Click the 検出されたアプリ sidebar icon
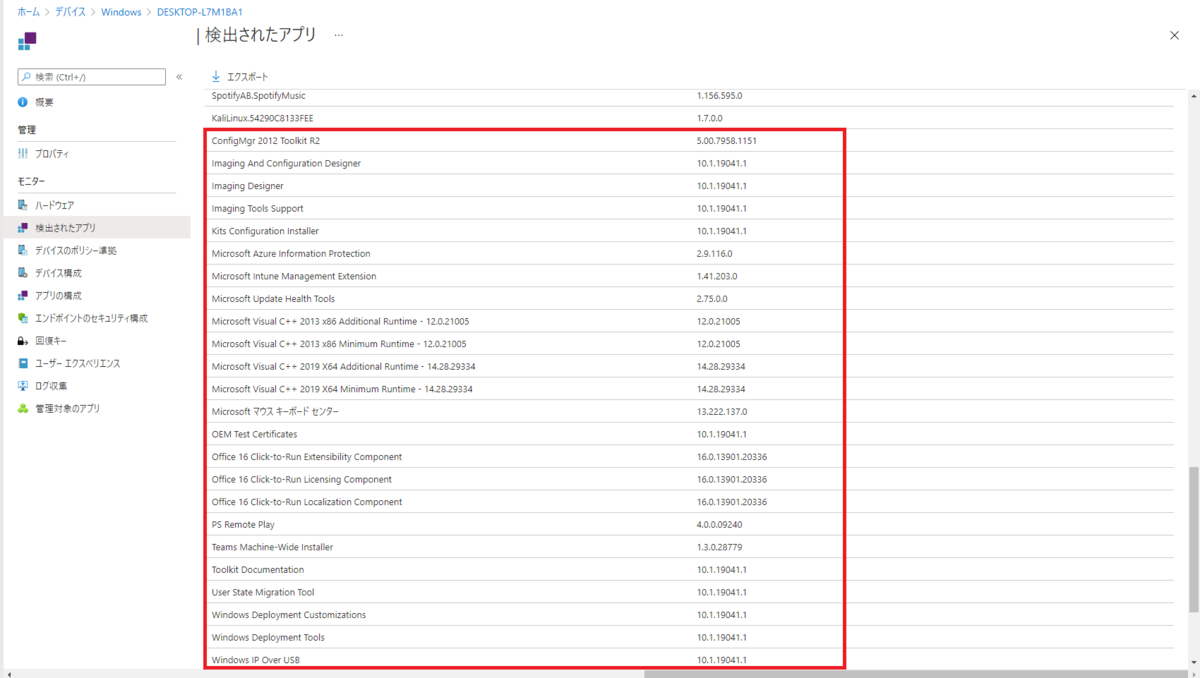Viewport: 1200px width, 678px height. point(23,228)
